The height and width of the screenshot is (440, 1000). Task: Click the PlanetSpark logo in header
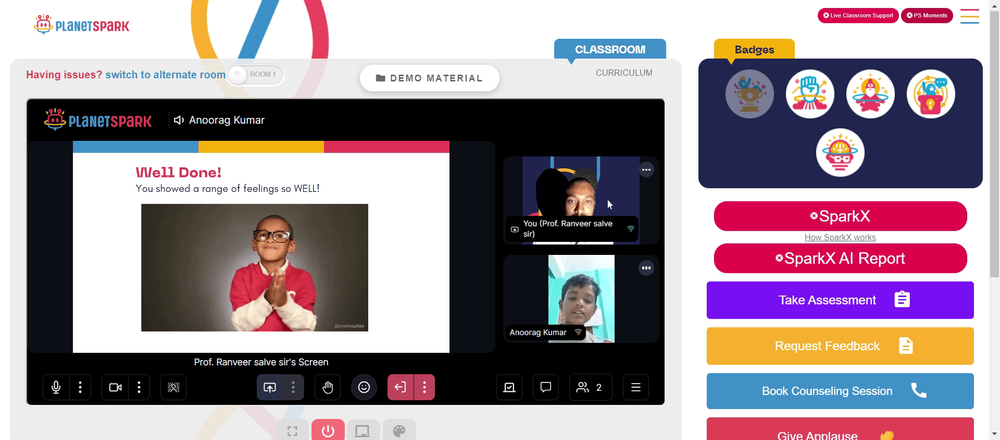coord(82,25)
